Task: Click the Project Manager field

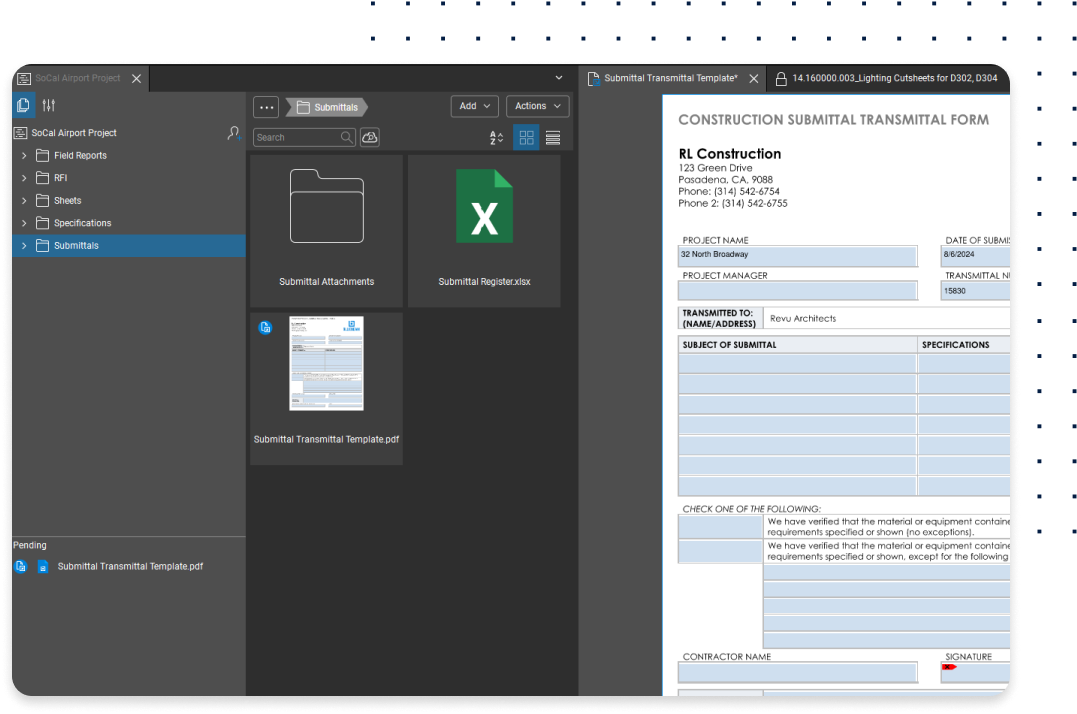Action: point(797,290)
